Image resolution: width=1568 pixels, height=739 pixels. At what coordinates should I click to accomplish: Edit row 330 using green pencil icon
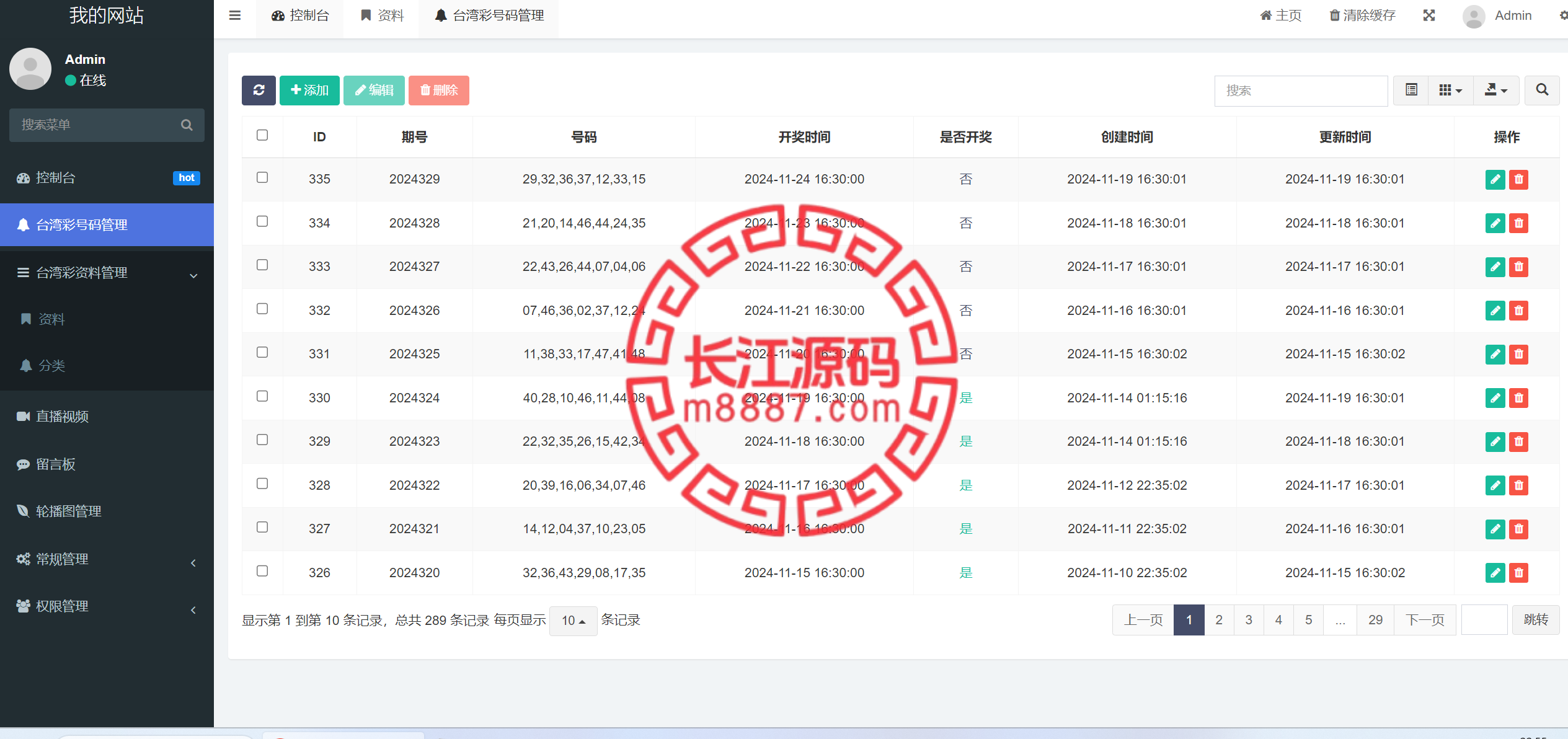tap(1495, 398)
